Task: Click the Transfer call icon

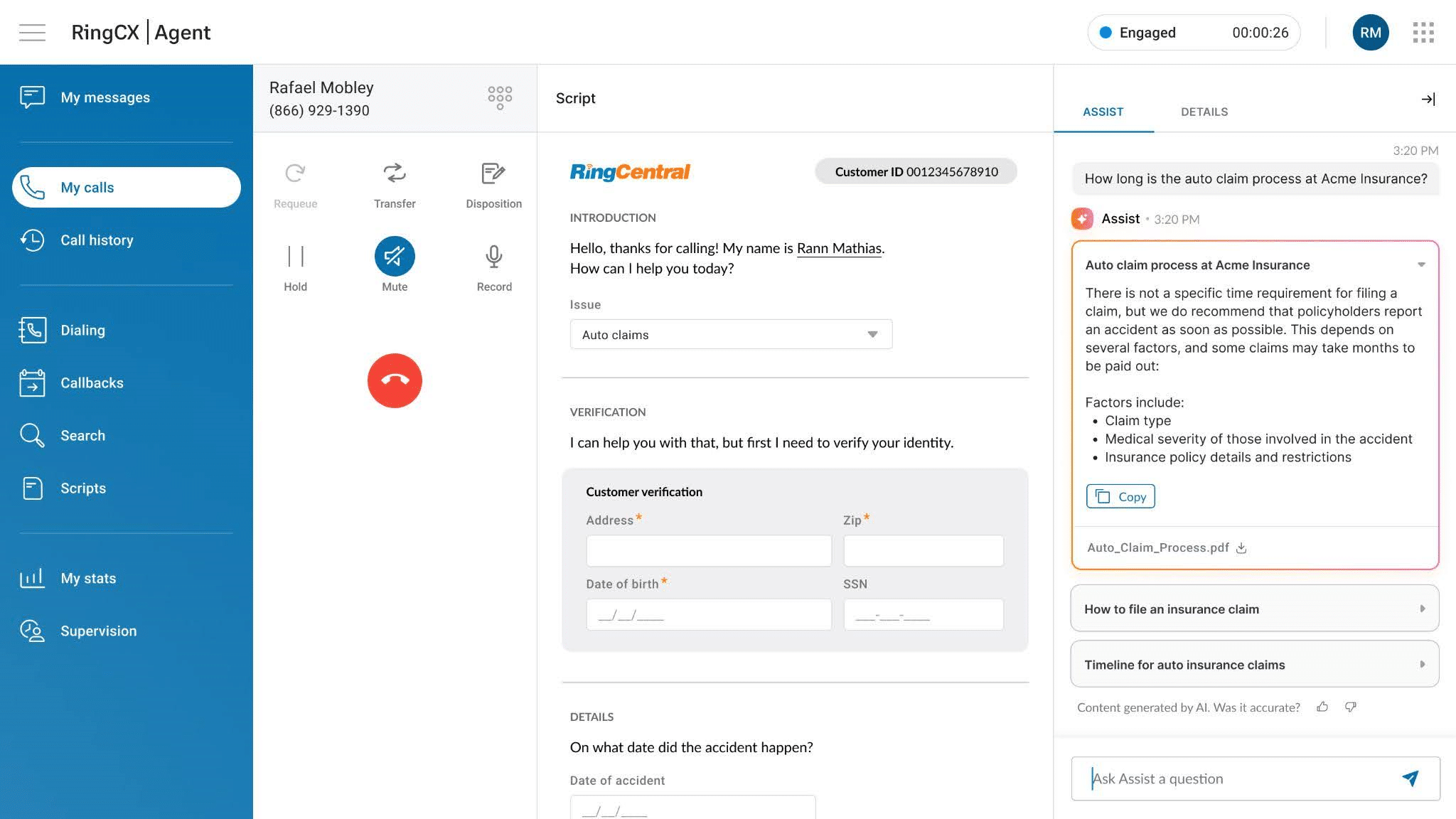Action: click(395, 173)
